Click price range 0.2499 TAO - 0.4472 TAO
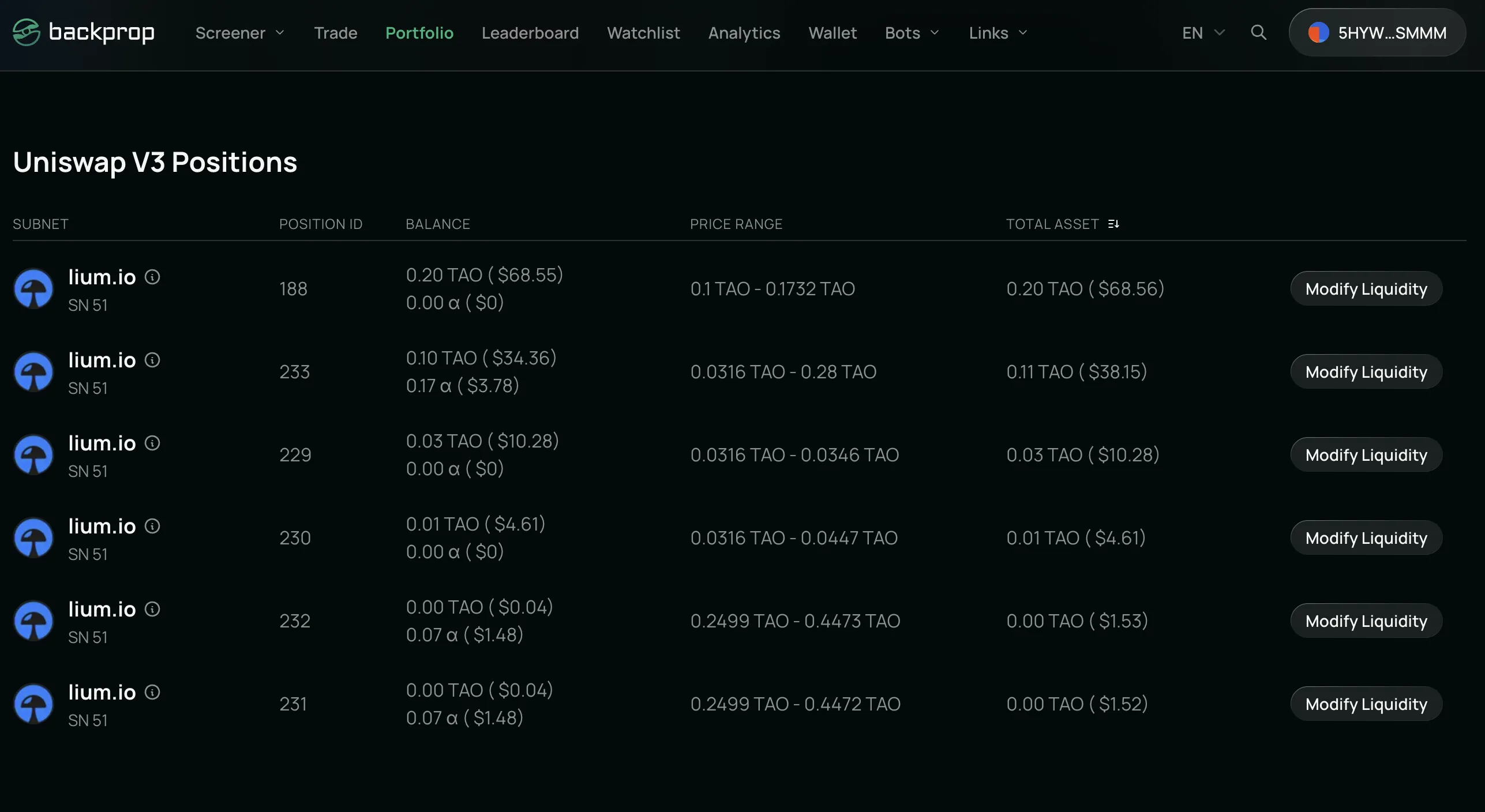The width and height of the screenshot is (1485, 812). (x=795, y=704)
